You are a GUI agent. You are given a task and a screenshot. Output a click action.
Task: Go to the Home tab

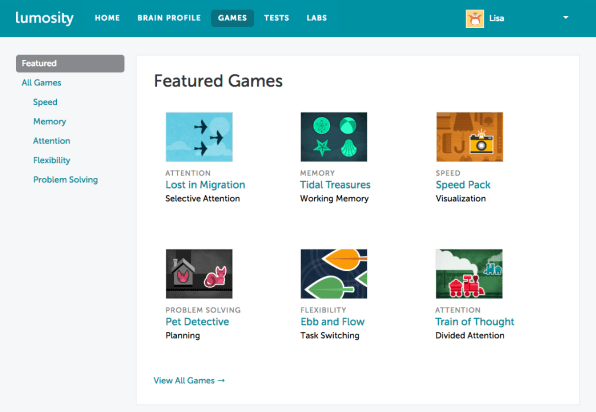coord(107,18)
